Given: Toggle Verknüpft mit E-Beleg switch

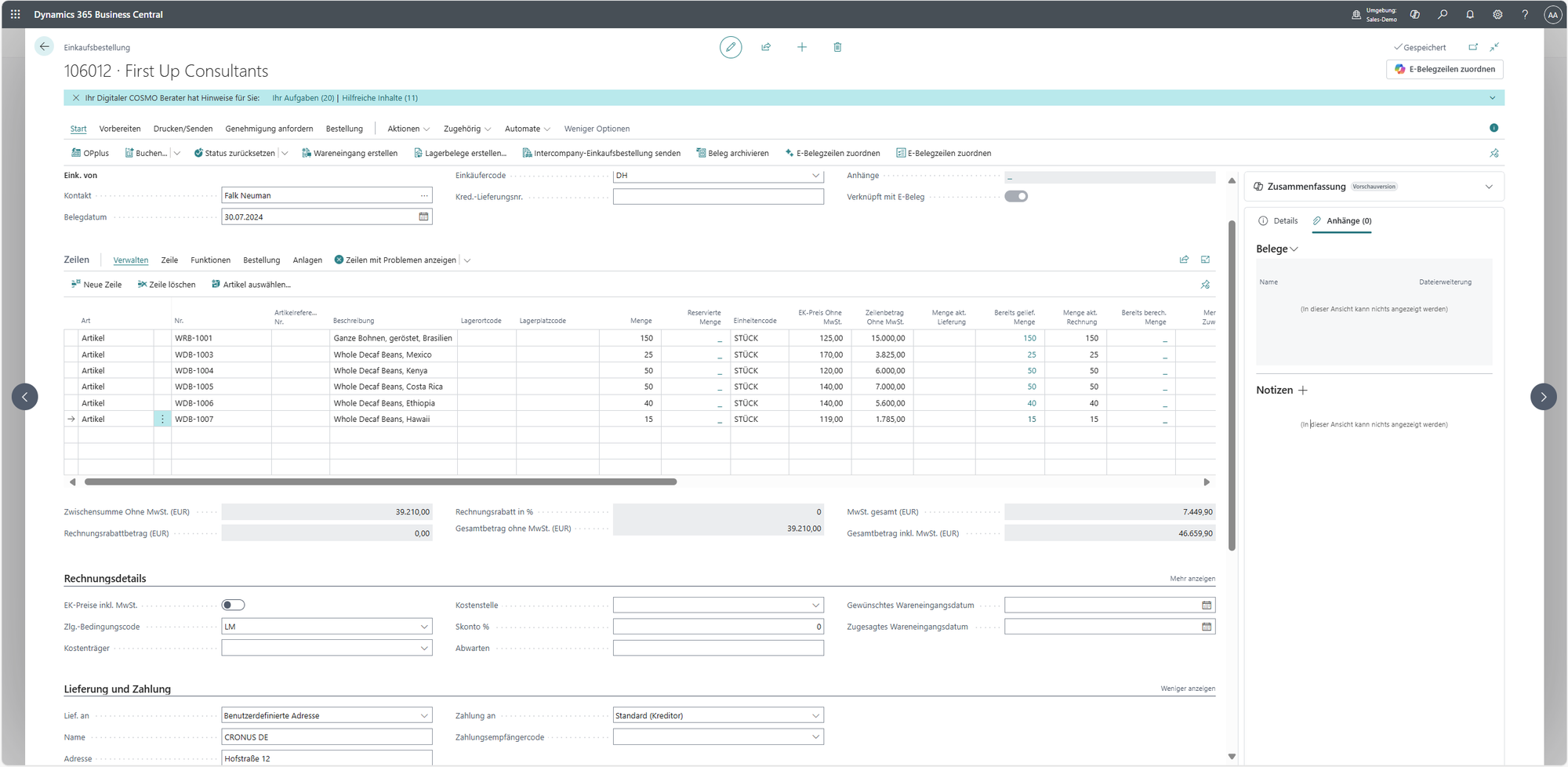Looking at the screenshot, I should 1016,197.
